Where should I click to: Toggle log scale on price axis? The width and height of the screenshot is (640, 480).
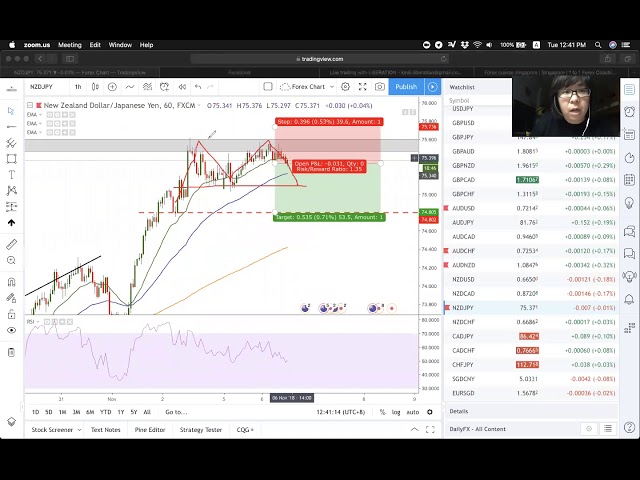pyautogui.click(x=396, y=412)
